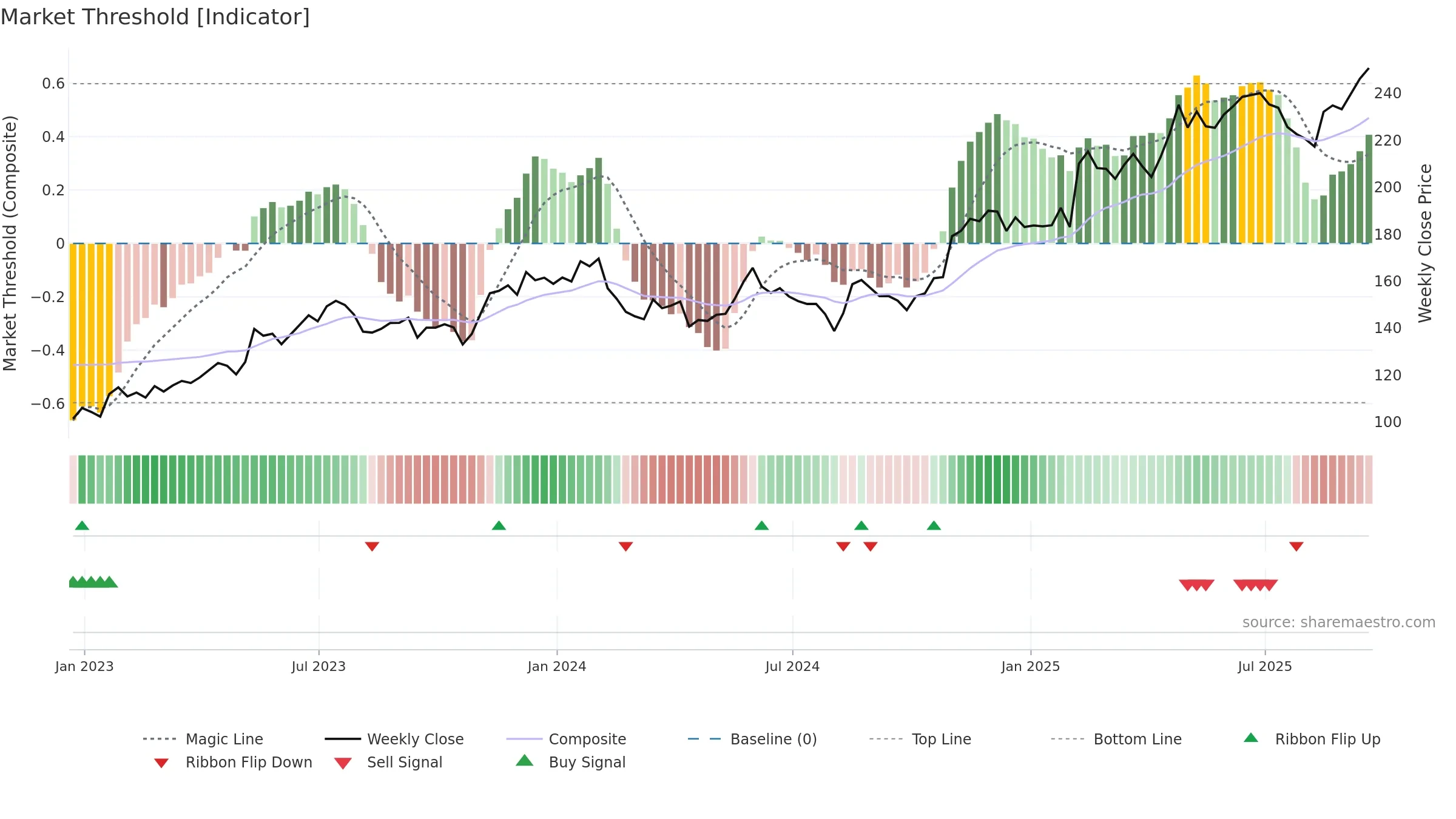Image resolution: width=1456 pixels, height=819 pixels.
Task: Click the 220 price tick on the right axis
Action: (x=1388, y=141)
